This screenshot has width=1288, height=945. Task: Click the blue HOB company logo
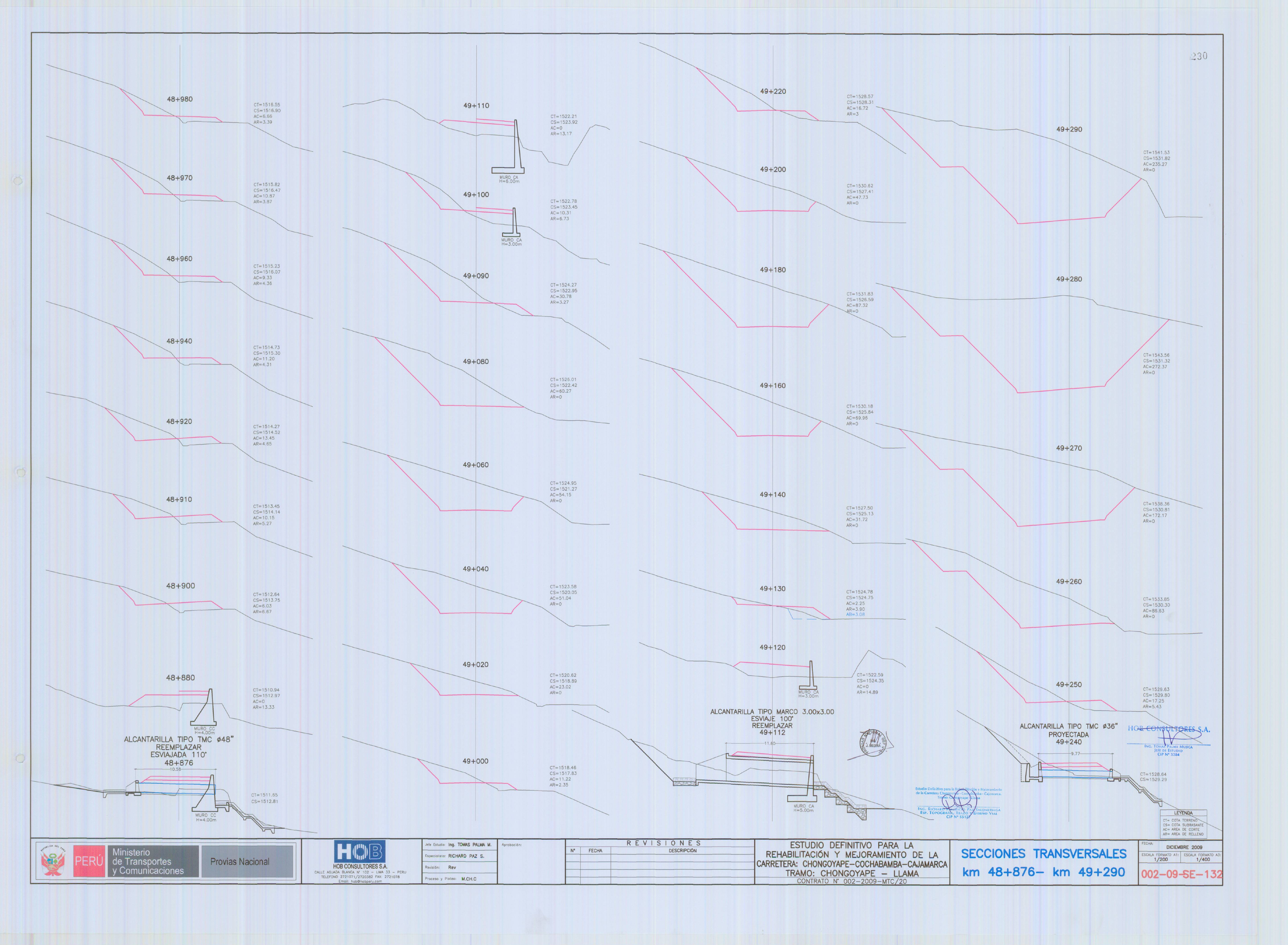click(x=360, y=851)
